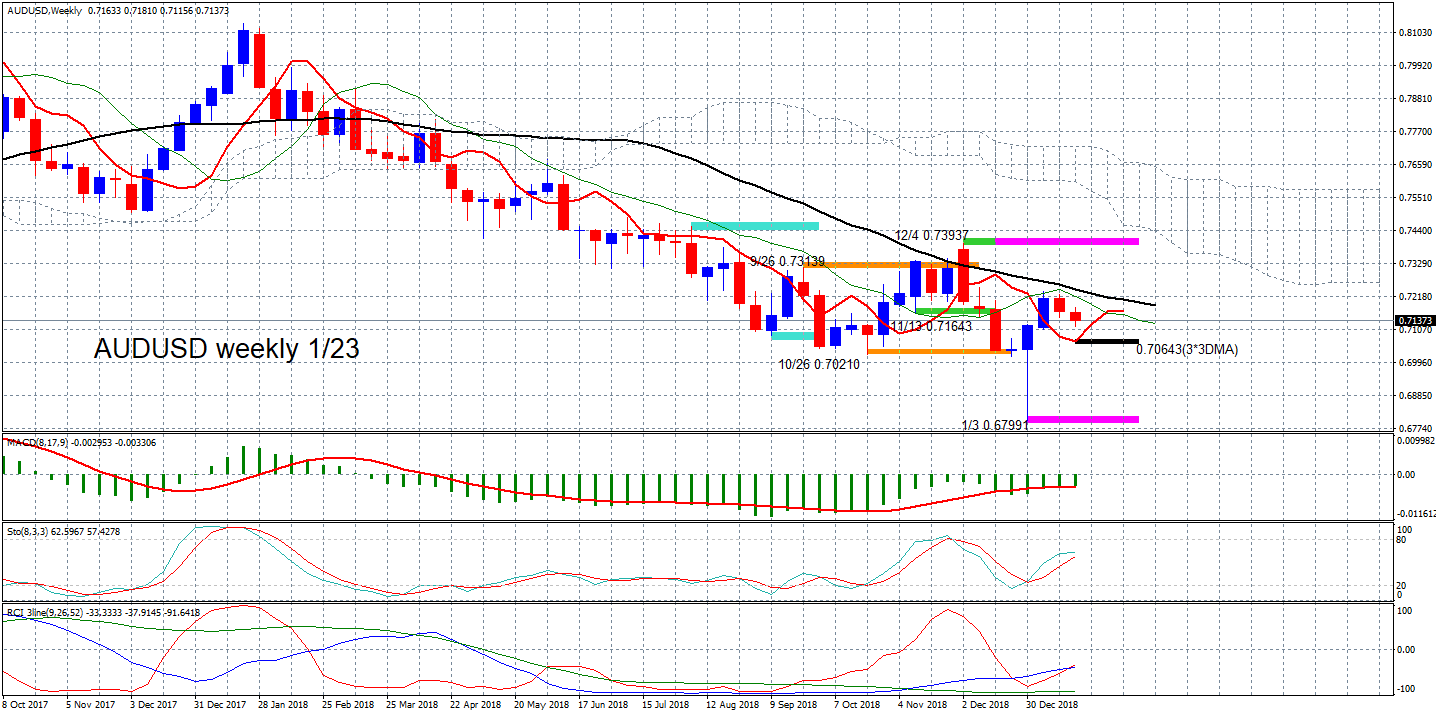
Task: Click the 0.73290 price axis label
Action: [1414, 264]
